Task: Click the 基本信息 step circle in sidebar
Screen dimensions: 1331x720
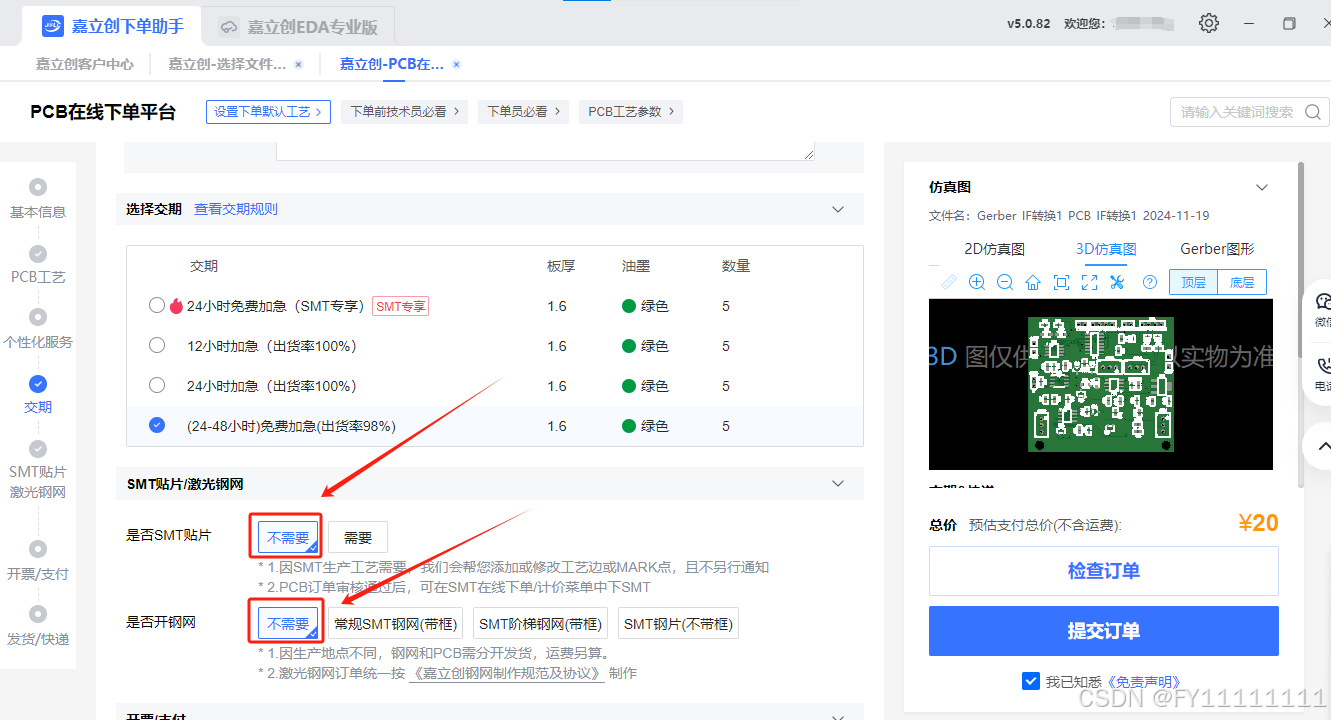Action: click(x=38, y=187)
